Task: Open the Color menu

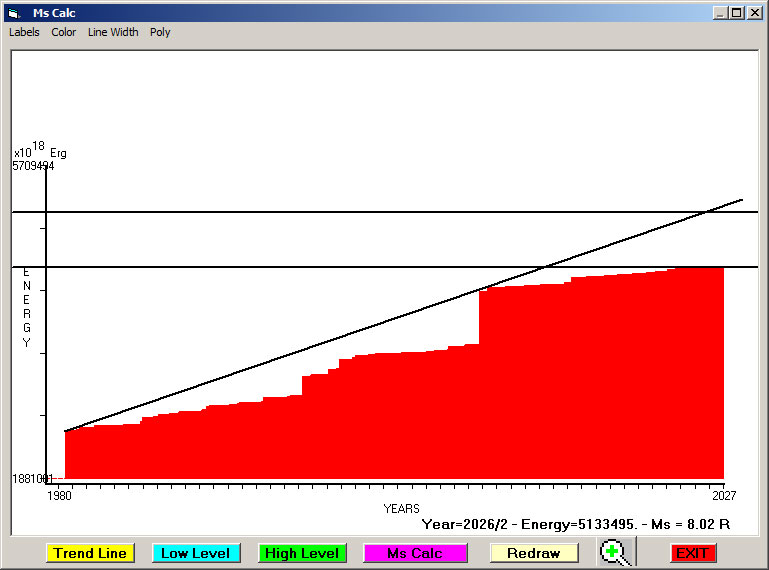Action: click(x=64, y=32)
